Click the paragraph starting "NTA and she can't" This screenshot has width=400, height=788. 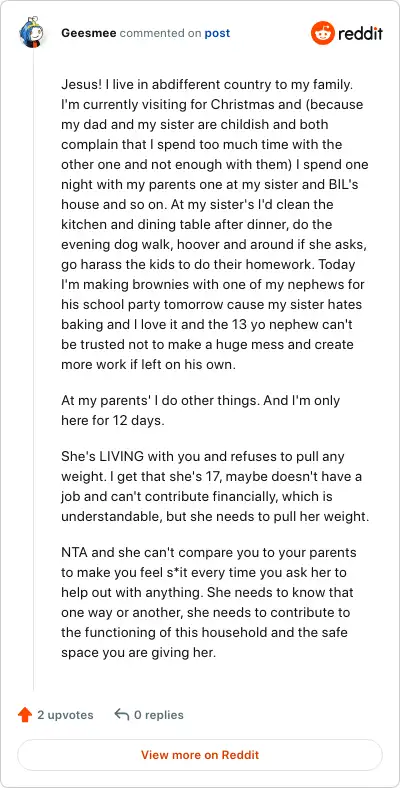pos(209,603)
